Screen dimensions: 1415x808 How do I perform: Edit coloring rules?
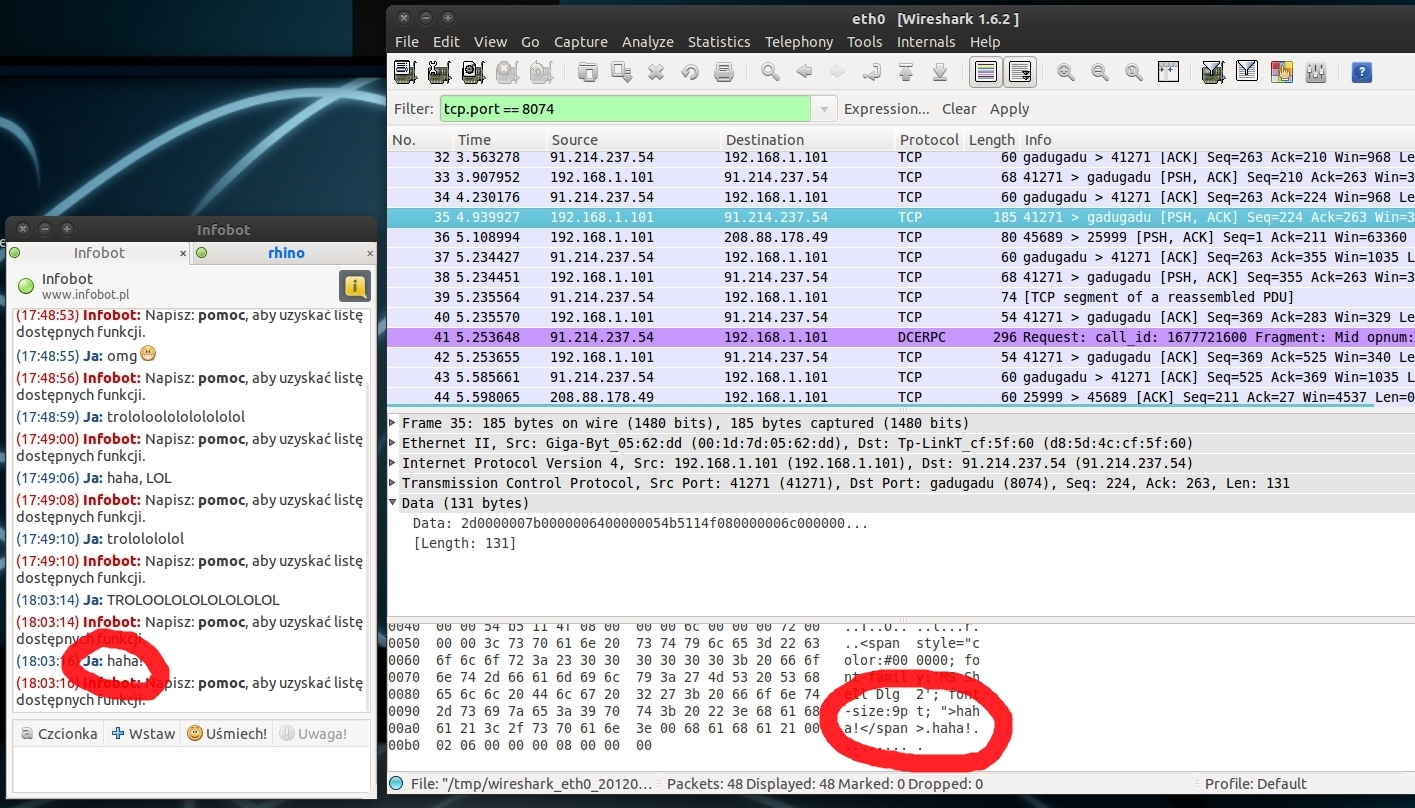click(1281, 72)
